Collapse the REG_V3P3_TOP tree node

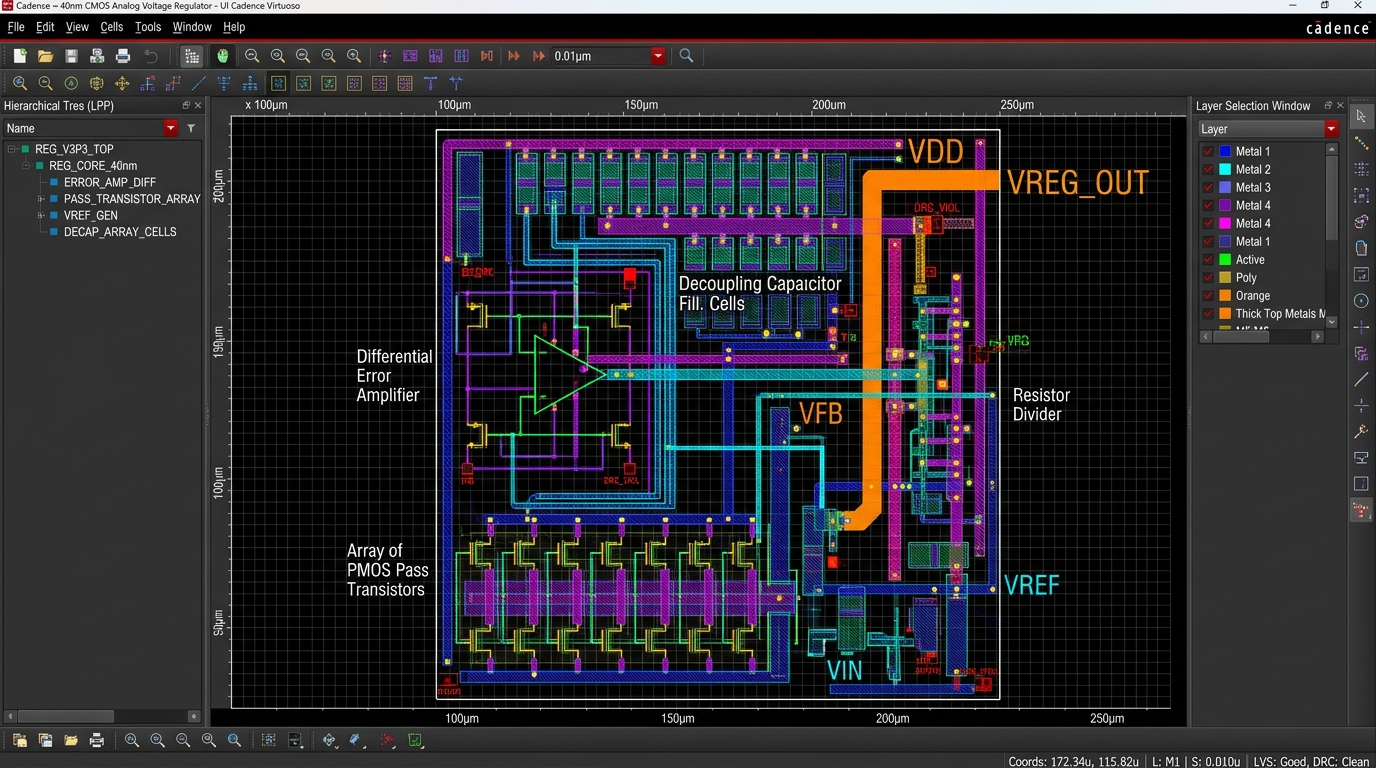point(12,149)
